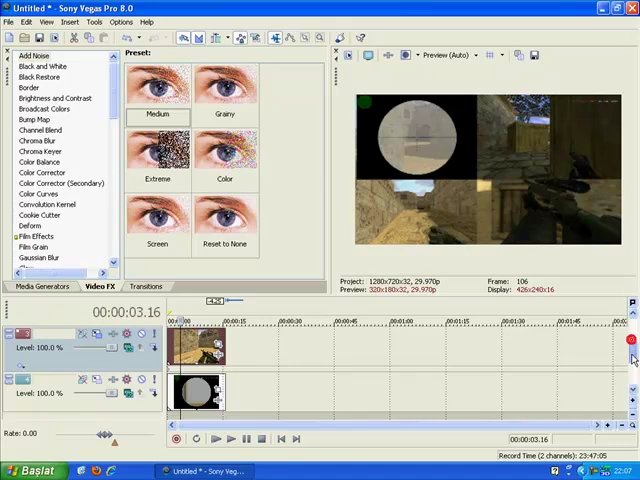Toggle Automatic Crossfades in the toolbar

click(x=199, y=38)
